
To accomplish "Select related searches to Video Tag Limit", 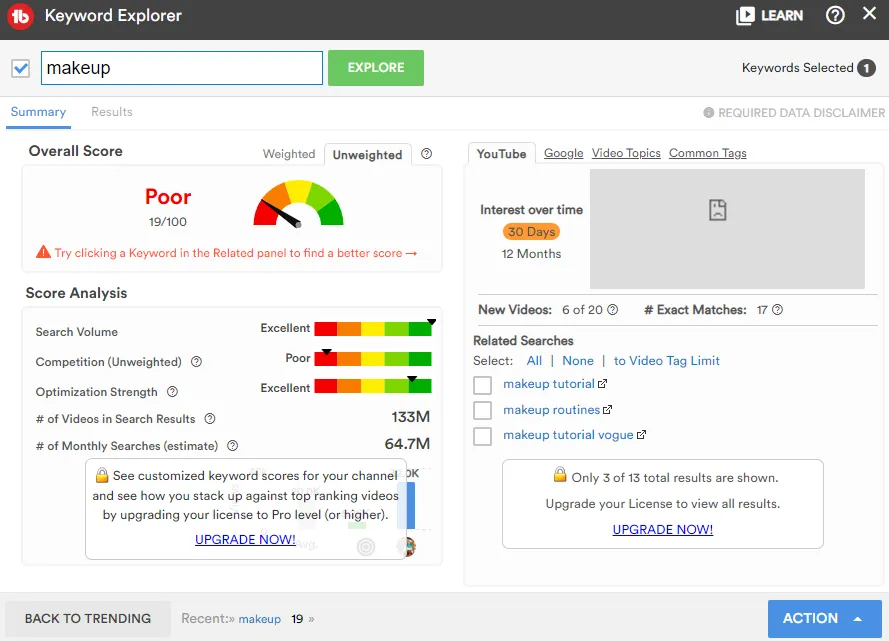I will point(667,361).
